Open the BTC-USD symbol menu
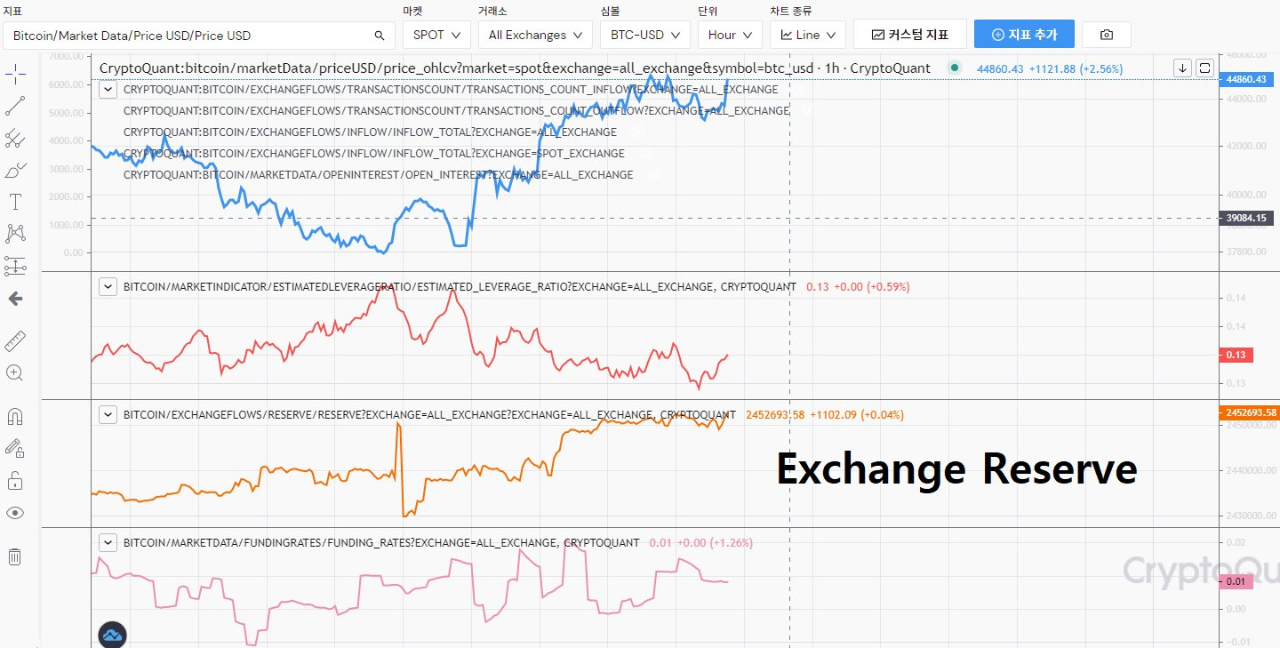The width and height of the screenshot is (1280, 648). point(644,33)
